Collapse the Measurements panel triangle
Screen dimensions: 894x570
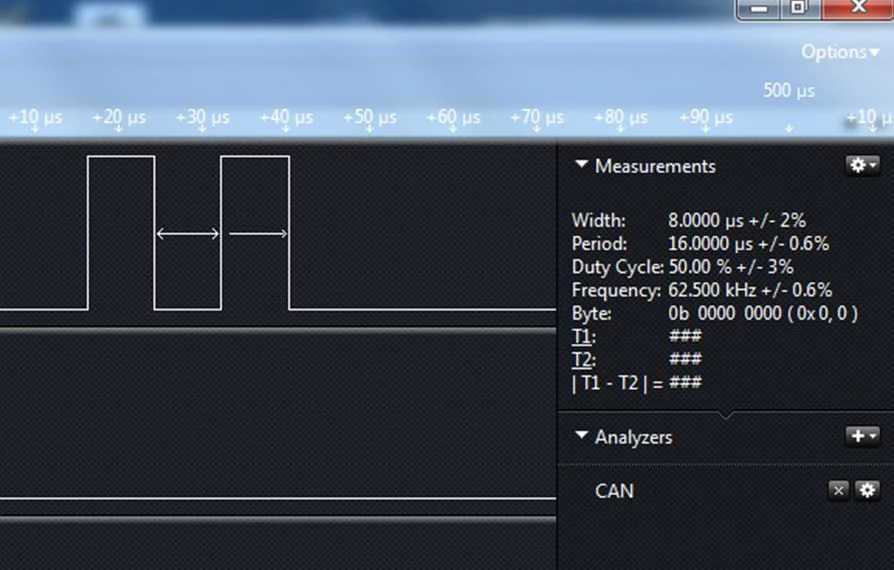(582, 165)
